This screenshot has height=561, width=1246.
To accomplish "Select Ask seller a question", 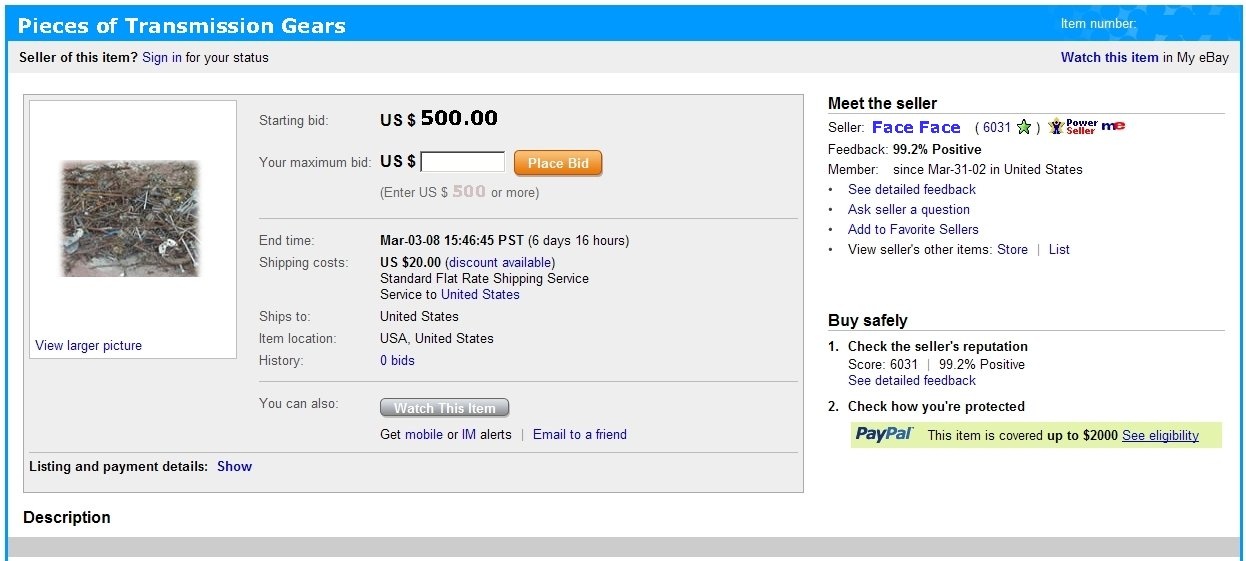I will [x=908, y=209].
